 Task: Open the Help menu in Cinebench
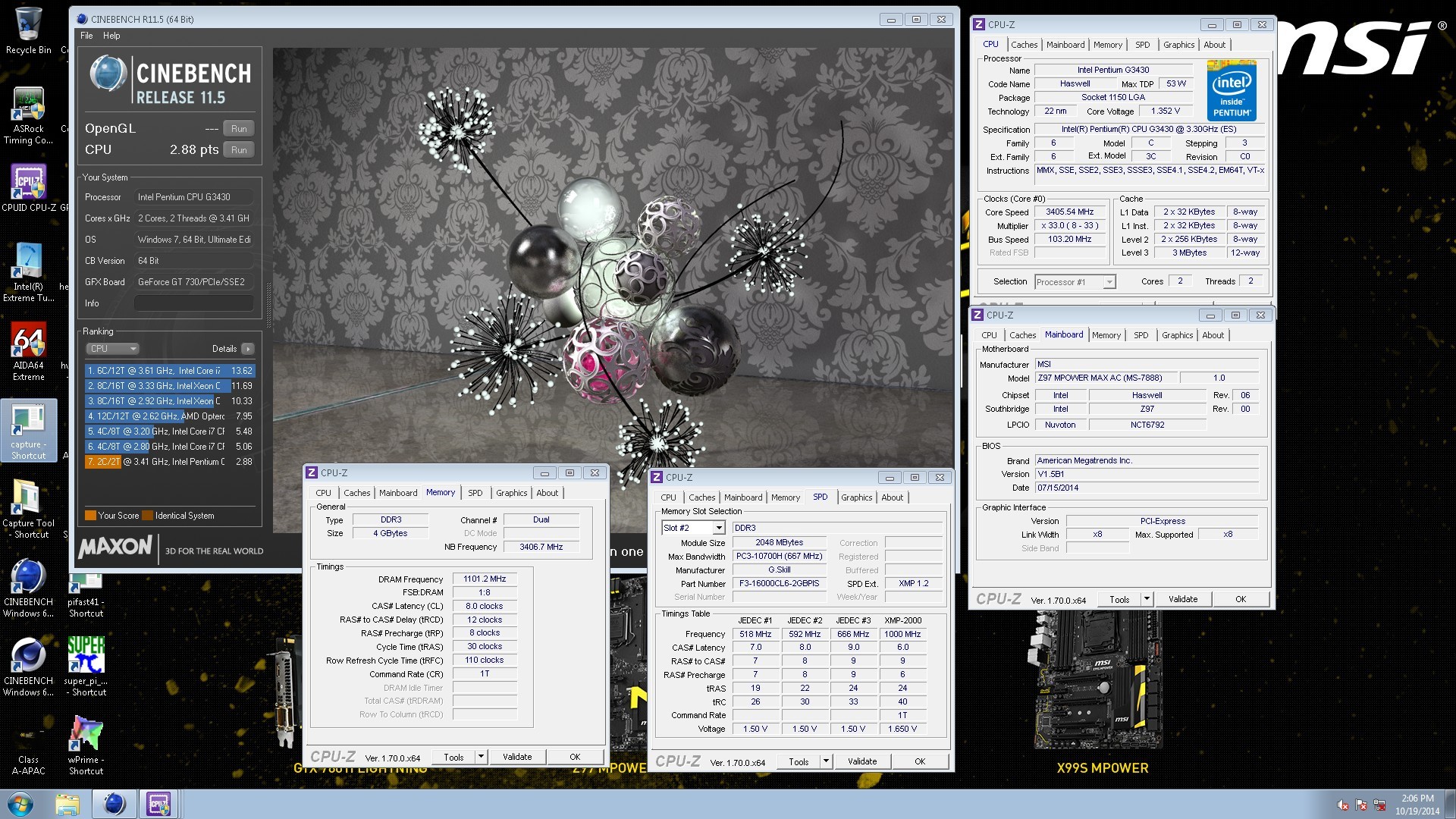pyautogui.click(x=111, y=36)
